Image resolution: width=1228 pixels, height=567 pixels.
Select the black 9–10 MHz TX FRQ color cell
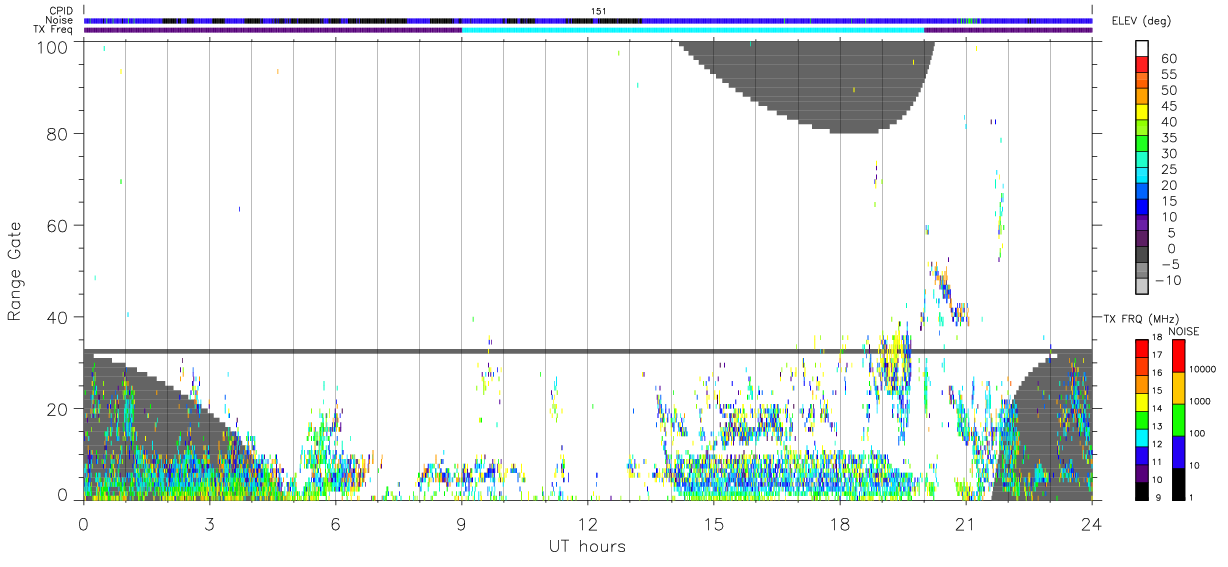(1142, 491)
